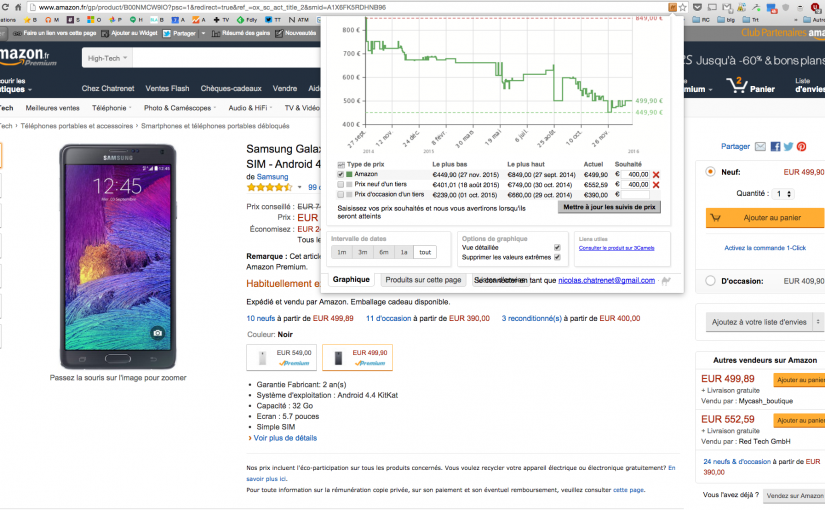Open the star rating breakdown arrow
Viewport: 825px width, 510px height.
click(299, 187)
